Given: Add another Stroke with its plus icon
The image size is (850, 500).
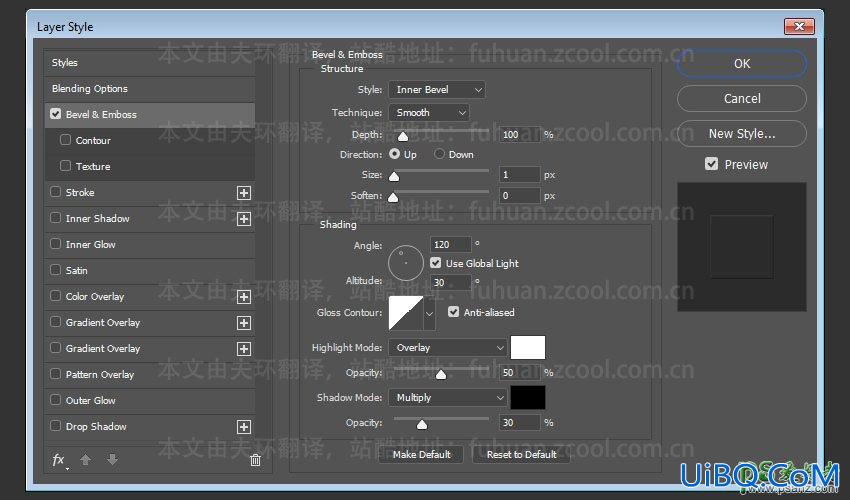Looking at the screenshot, I should [x=244, y=193].
